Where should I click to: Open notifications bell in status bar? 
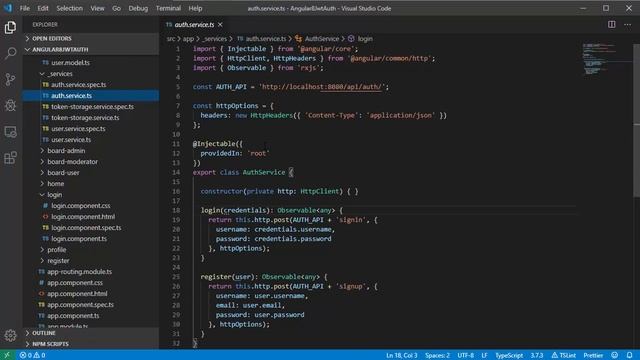click(629, 355)
